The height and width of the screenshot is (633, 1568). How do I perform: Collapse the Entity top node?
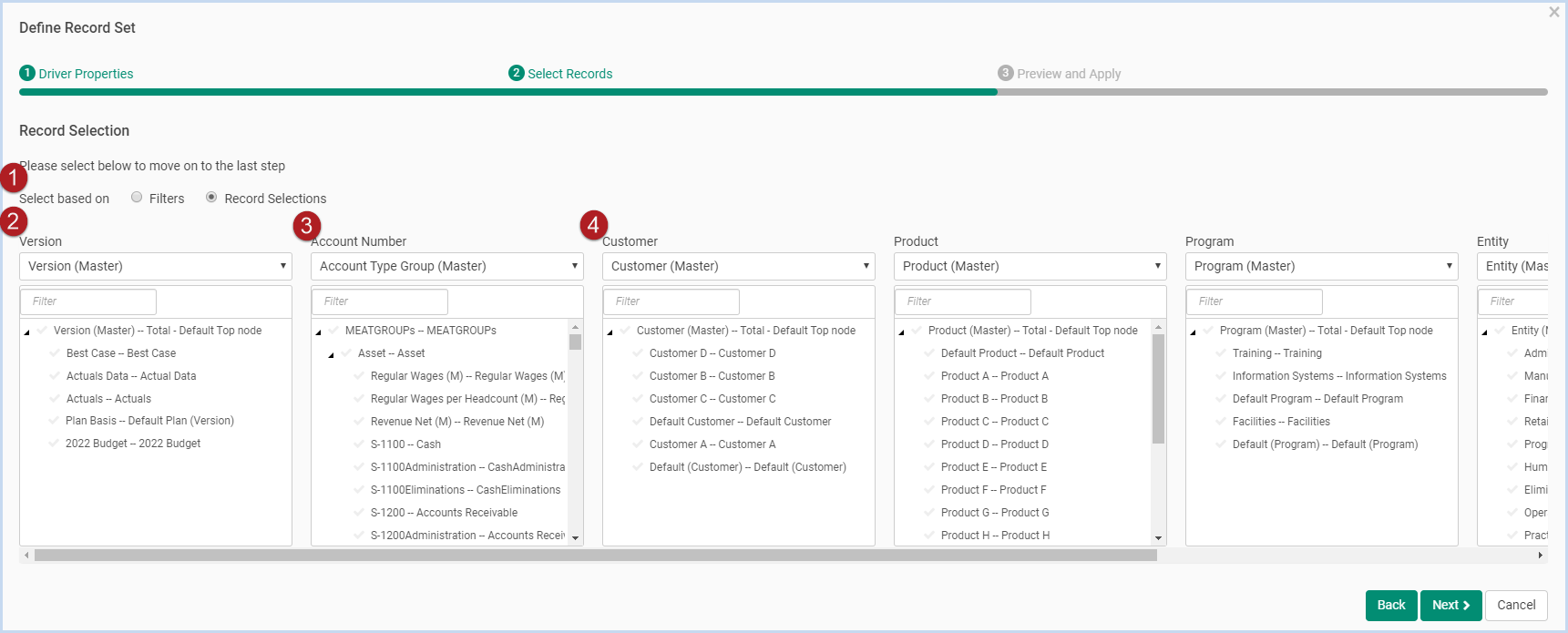(1485, 332)
